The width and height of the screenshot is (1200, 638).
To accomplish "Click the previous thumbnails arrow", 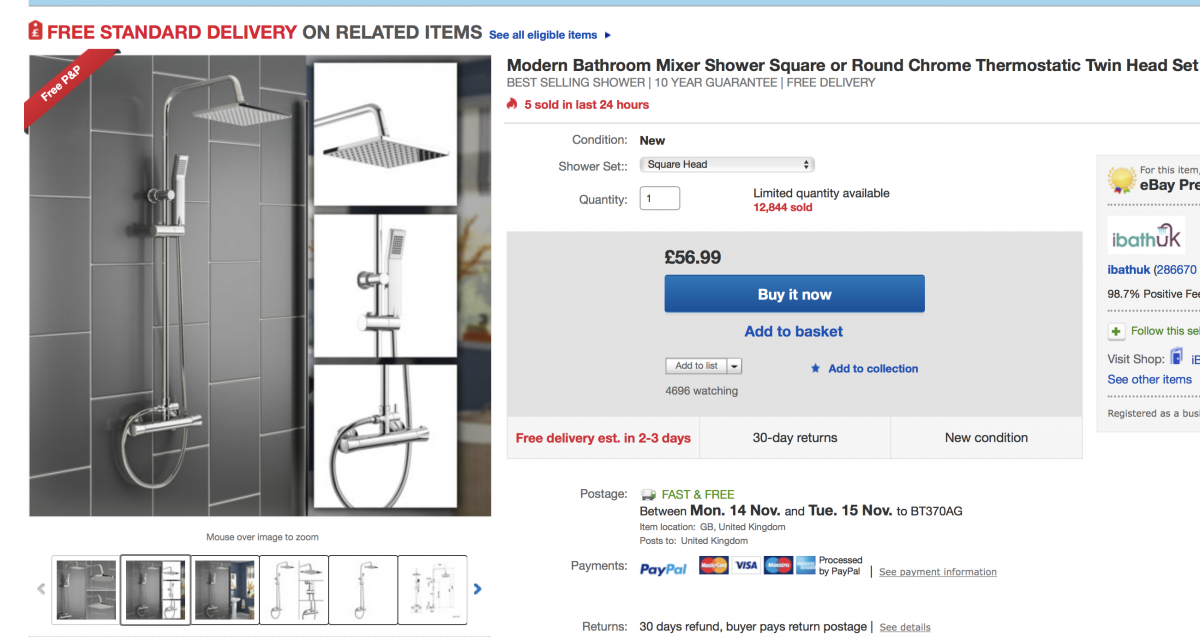I will [x=41, y=589].
